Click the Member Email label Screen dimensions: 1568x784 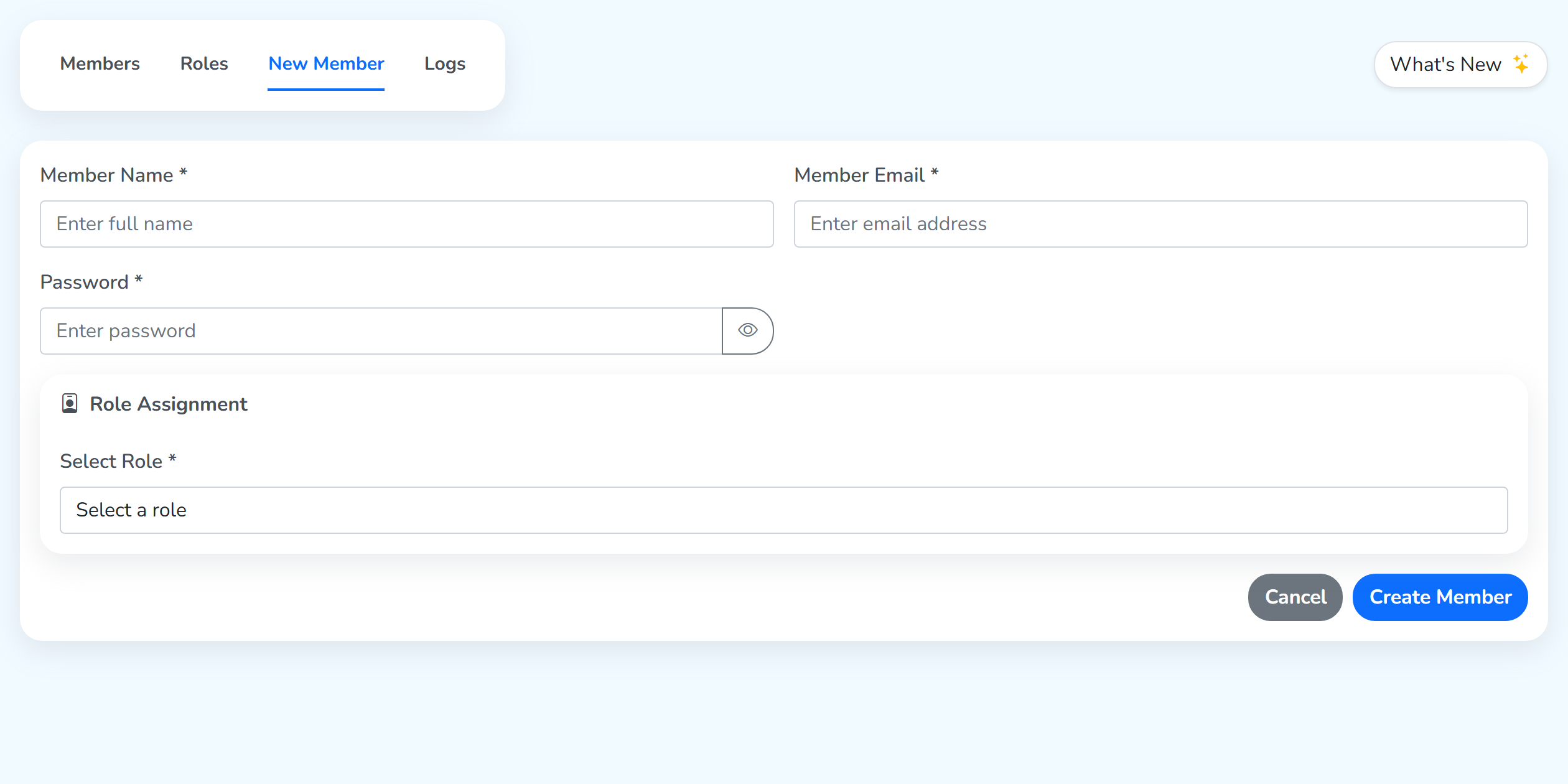point(866,175)
